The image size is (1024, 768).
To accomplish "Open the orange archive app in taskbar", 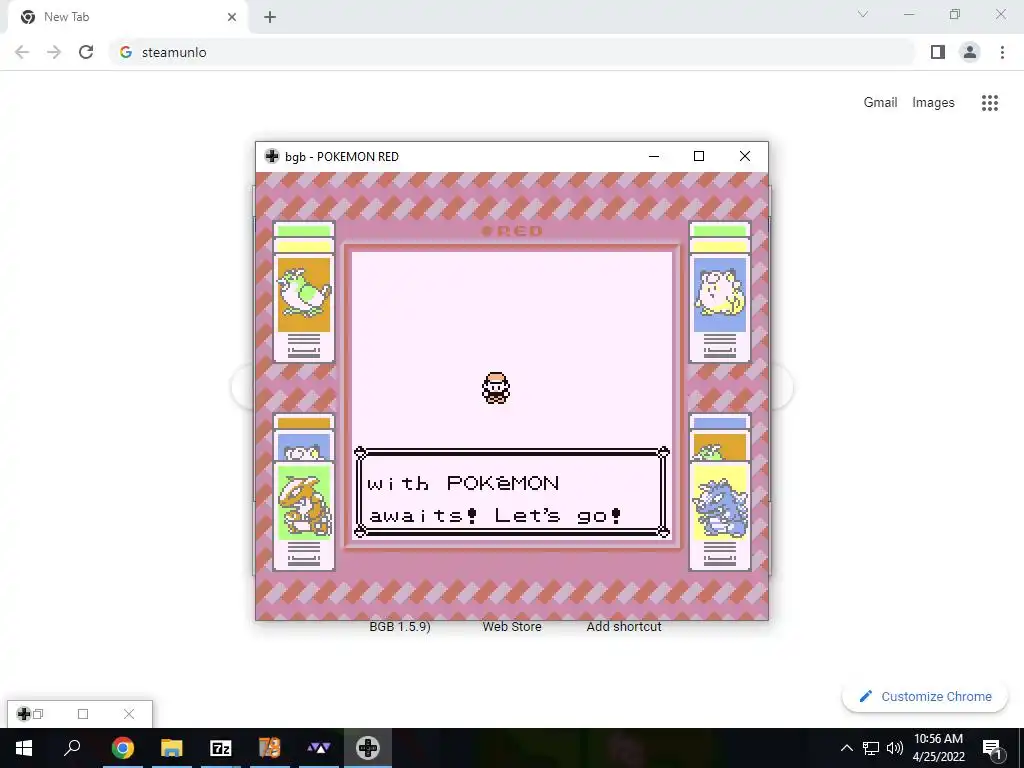I will click(270, 748).
